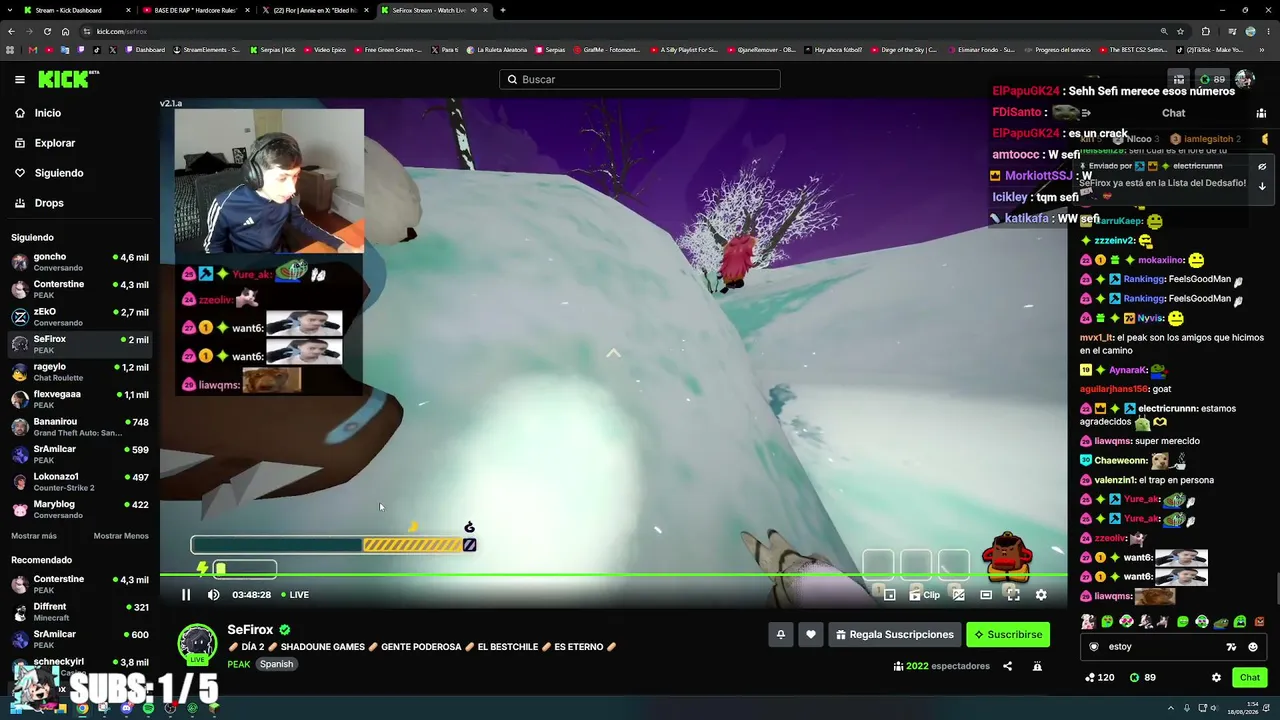Mute the stream volume
Image resolution: width=1280 pixels, height=720 pixels.
(213, 595)
